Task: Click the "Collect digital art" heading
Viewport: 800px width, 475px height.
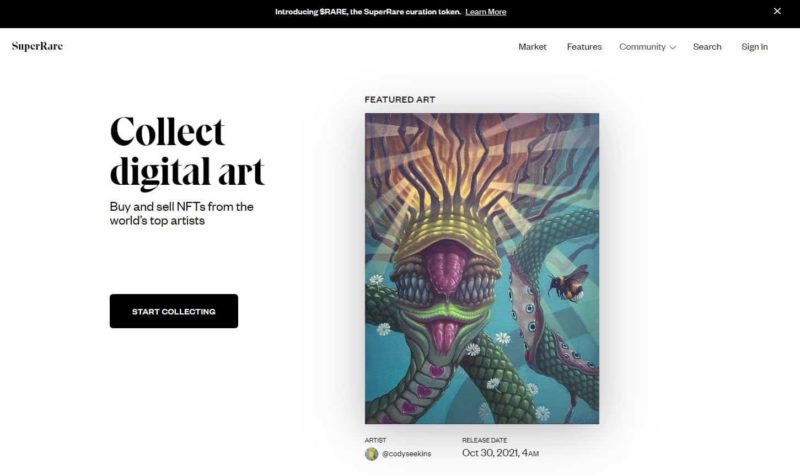Action: click(x=187, y=151)
